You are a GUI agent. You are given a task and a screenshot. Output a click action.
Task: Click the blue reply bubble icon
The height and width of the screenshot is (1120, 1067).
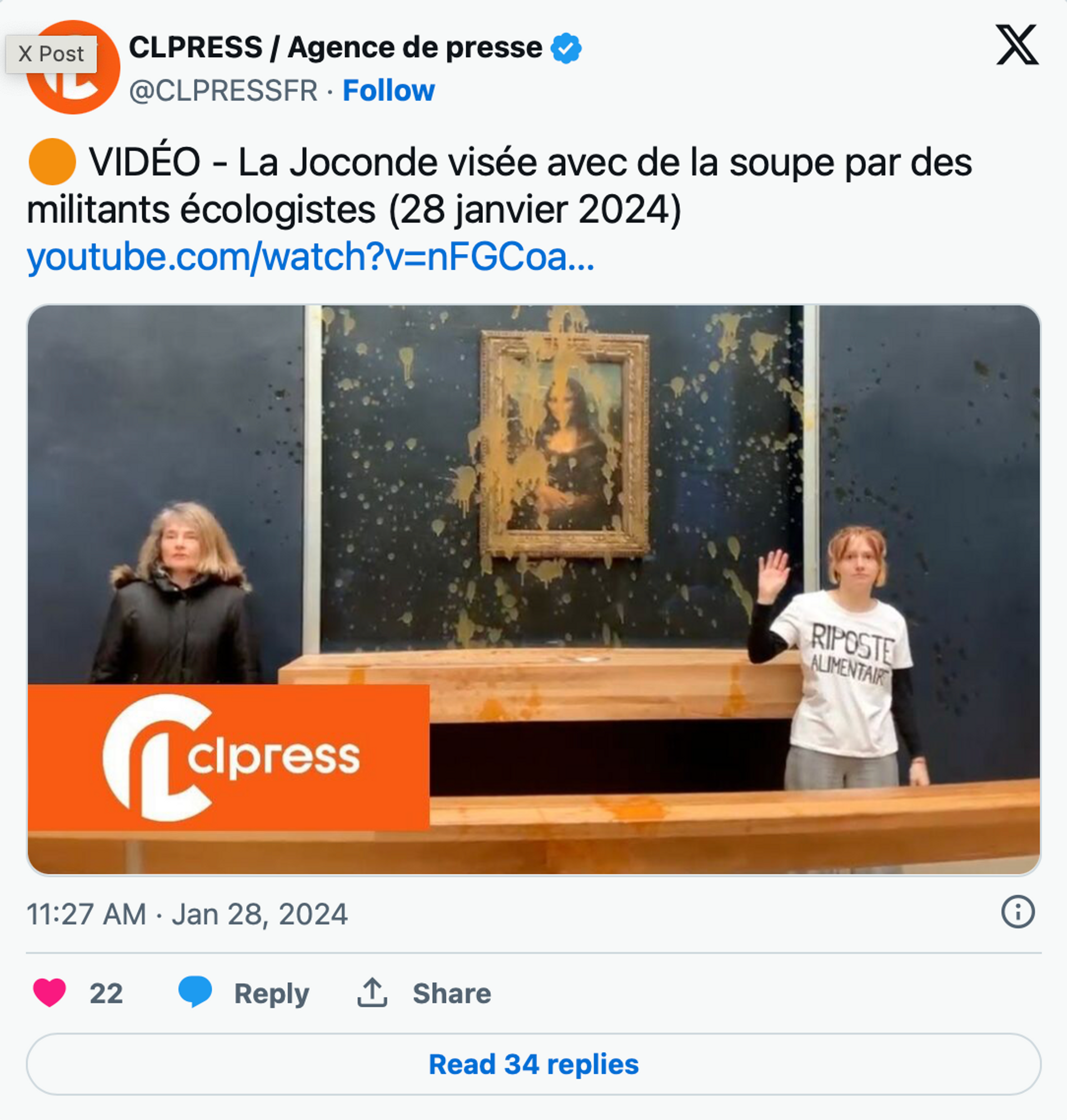click(195, 992)
